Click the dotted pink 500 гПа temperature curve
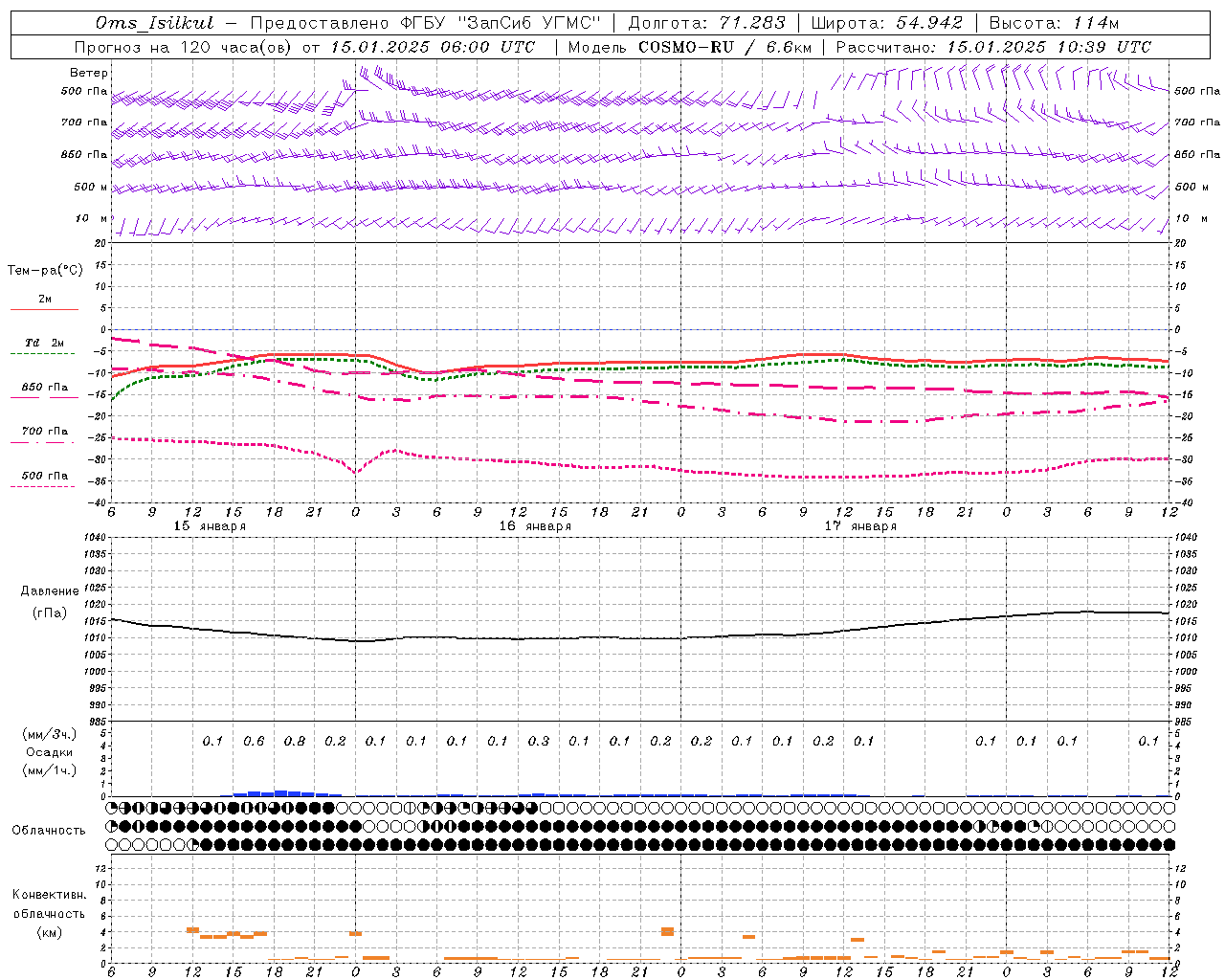This screenshot has width=1225, height=980. (639, 466)
